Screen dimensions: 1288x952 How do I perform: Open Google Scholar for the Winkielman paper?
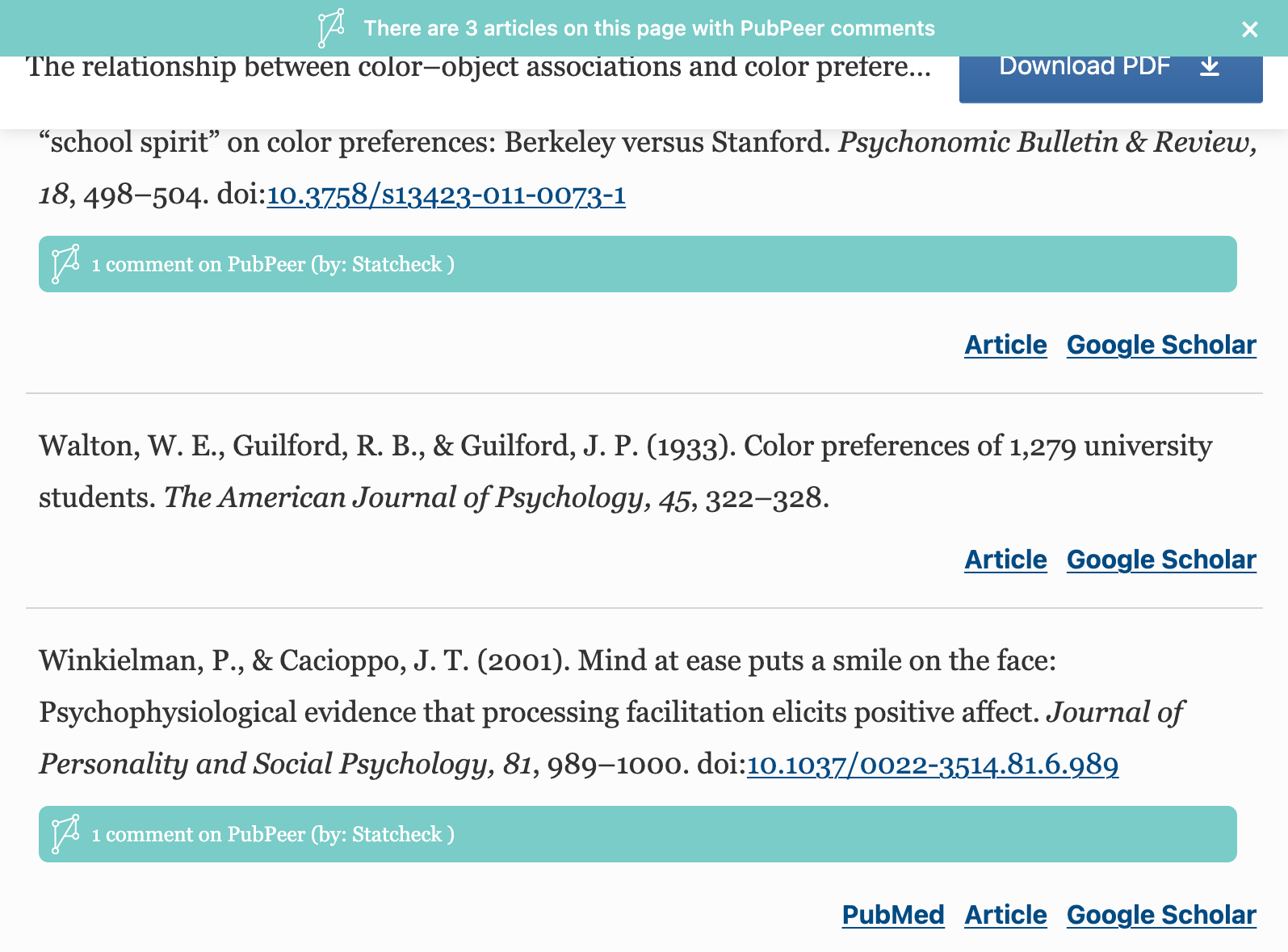click(1160, 915)
